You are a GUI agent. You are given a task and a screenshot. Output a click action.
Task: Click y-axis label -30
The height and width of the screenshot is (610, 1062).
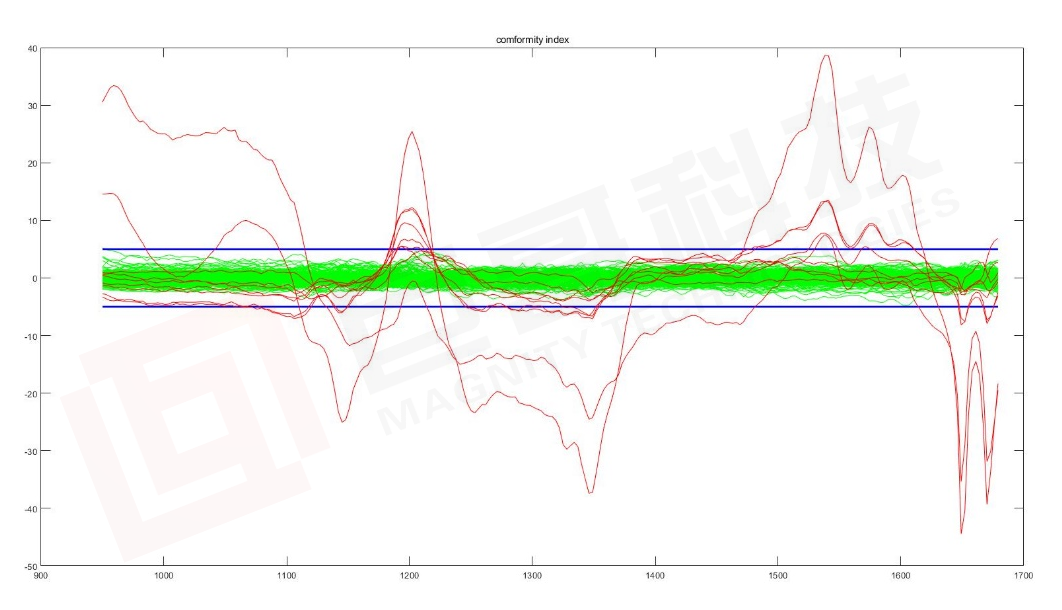point(31,451)
